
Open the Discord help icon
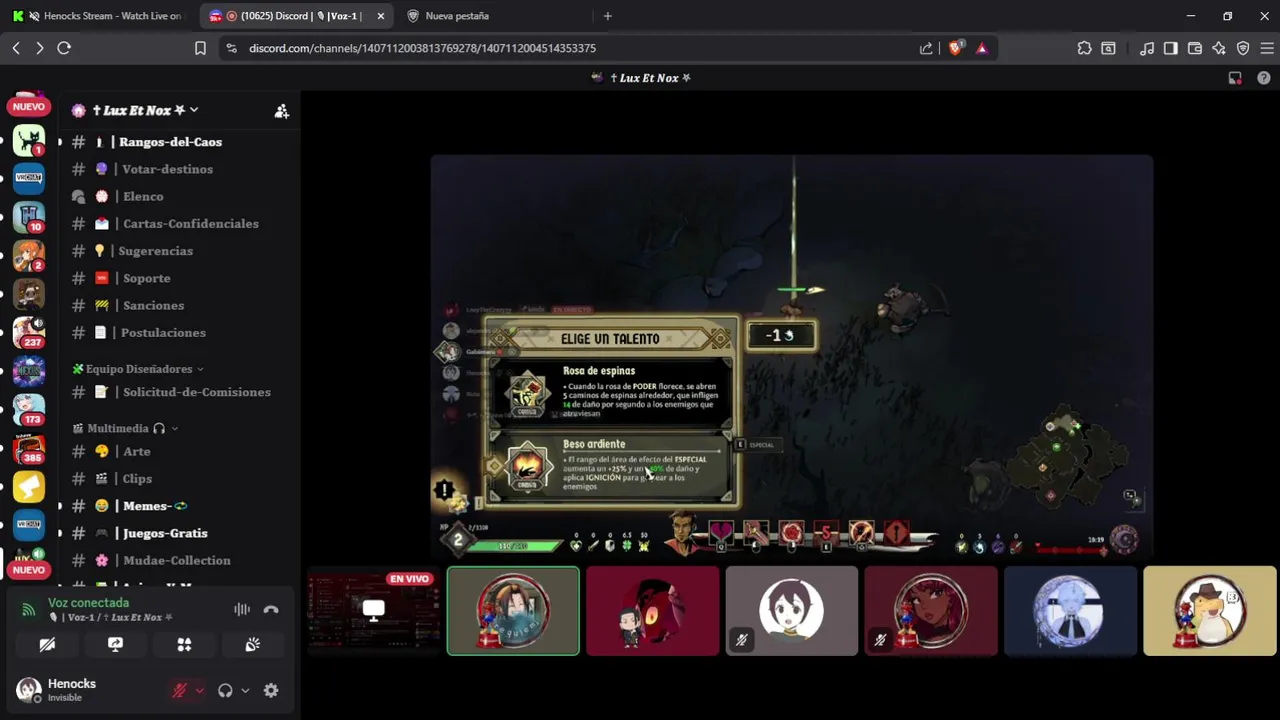[x=1263, y=78]
